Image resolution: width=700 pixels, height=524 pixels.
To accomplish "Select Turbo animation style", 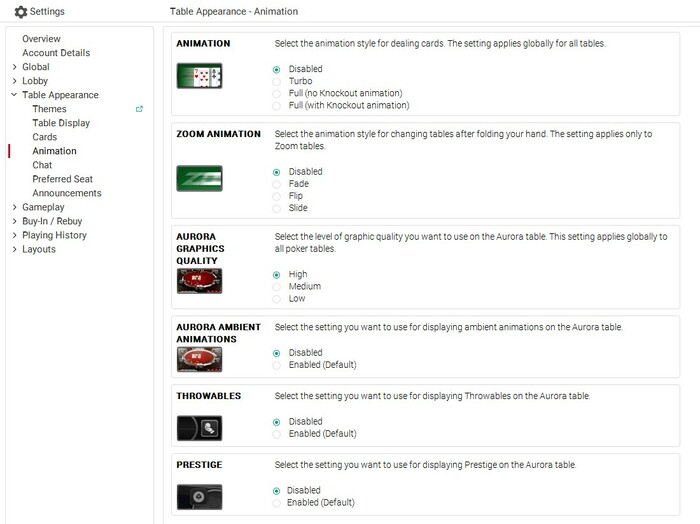I will click(x=277, y=82).
